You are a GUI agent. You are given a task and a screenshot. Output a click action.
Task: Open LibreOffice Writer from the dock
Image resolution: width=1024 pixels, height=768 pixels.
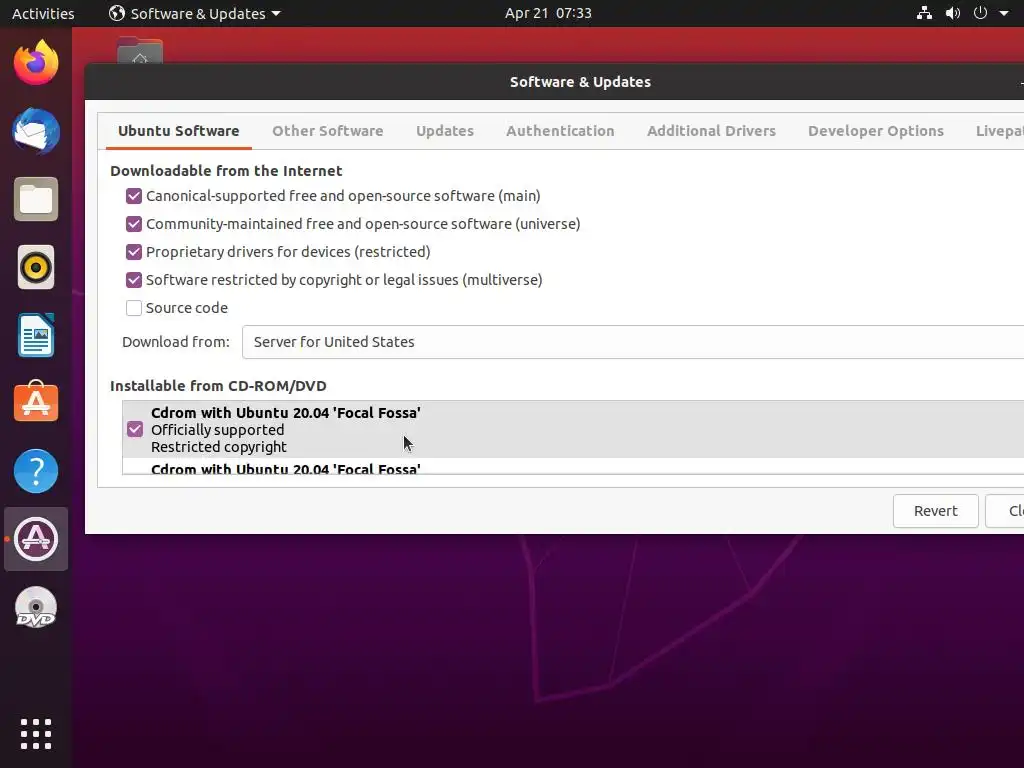[x=36, y=335]
